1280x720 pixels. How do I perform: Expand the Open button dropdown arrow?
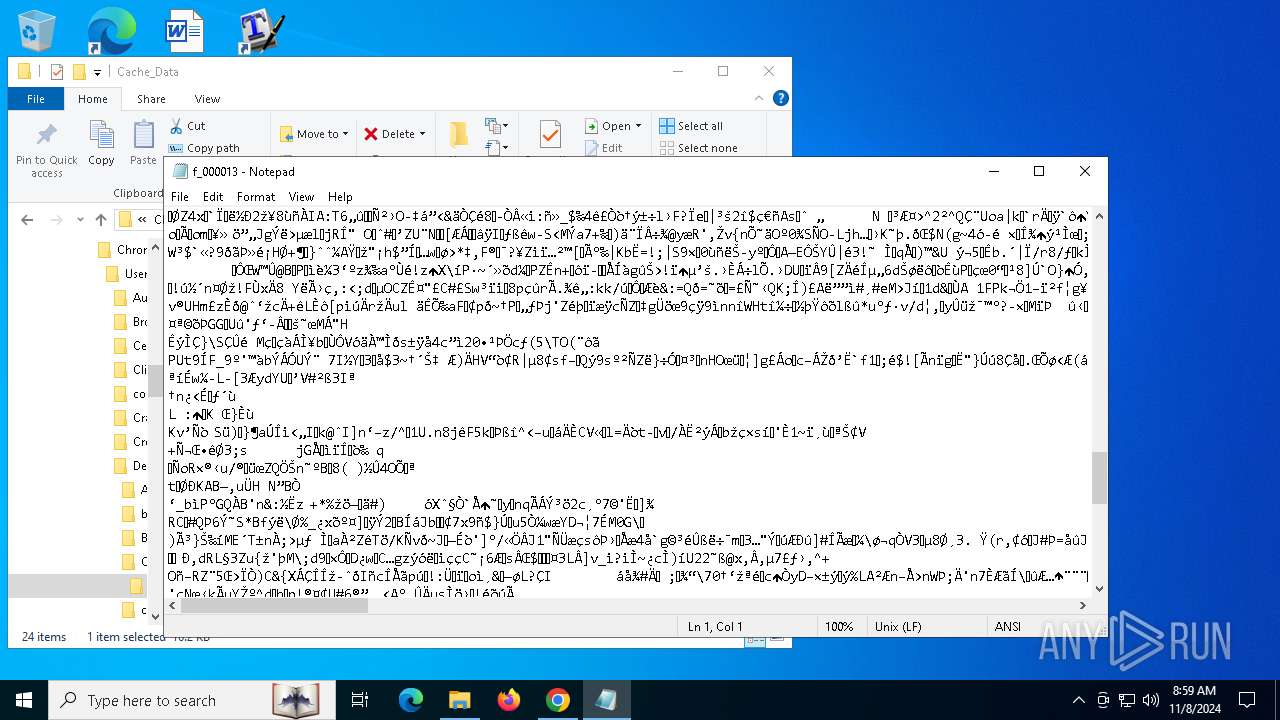638,126
